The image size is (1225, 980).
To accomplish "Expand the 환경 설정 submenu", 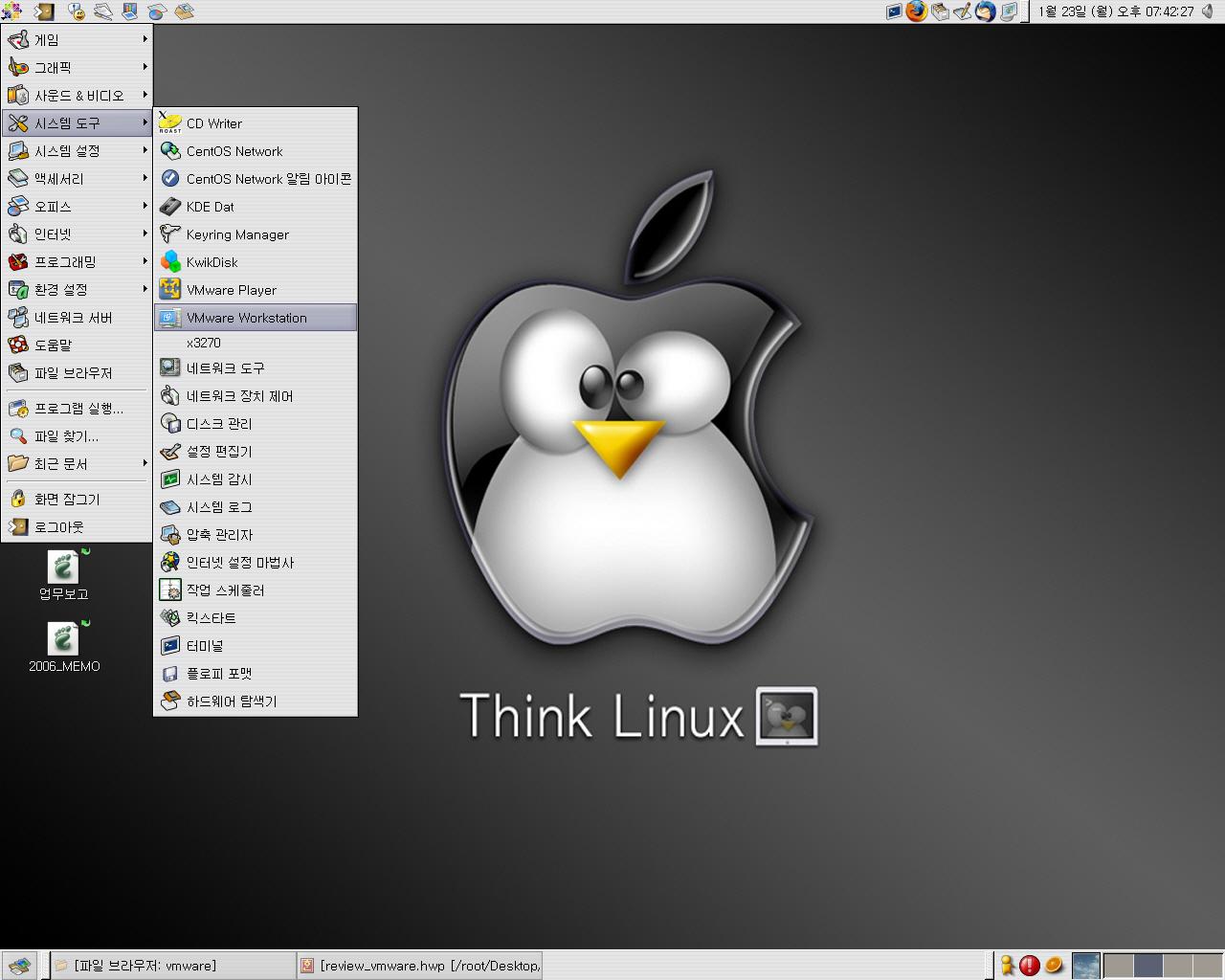I will coord(77,289).
